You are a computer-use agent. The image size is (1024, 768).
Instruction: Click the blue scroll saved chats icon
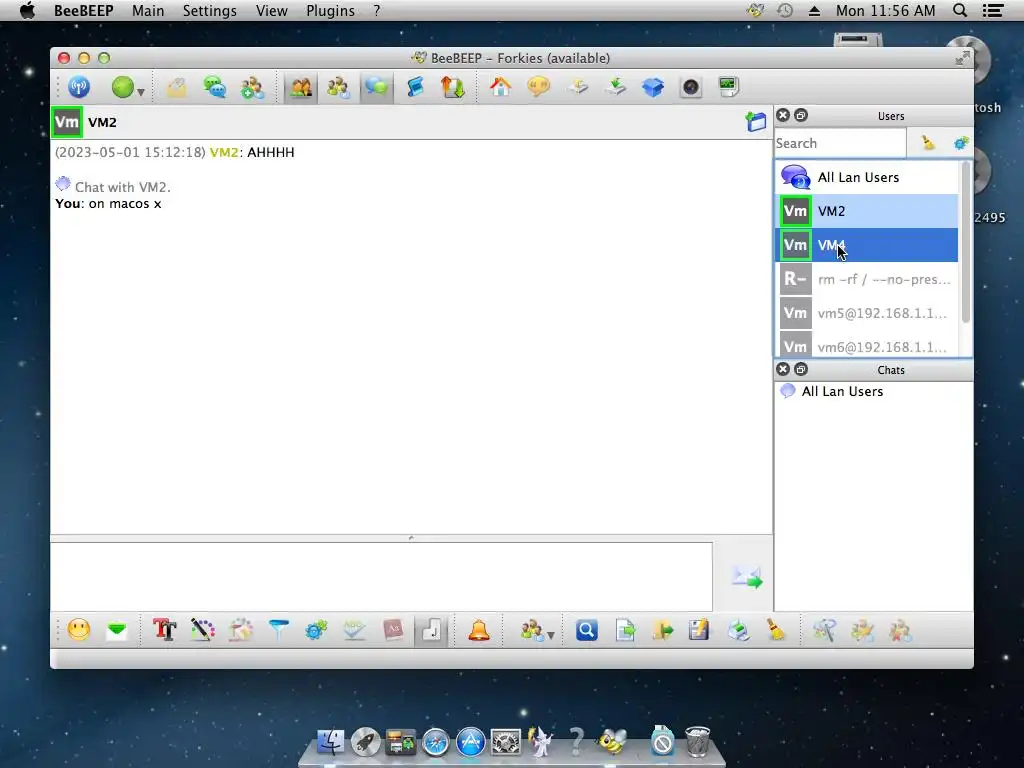pyautogui.click(x=415, y=87)
